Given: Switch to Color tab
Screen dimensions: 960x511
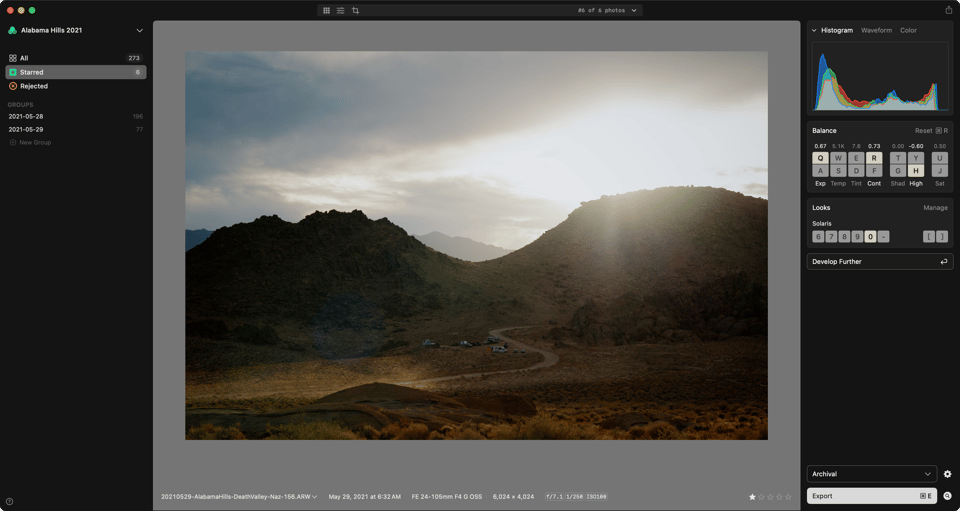Looking at the screenshot, I should pyautogui.click(x=908, y=31).
